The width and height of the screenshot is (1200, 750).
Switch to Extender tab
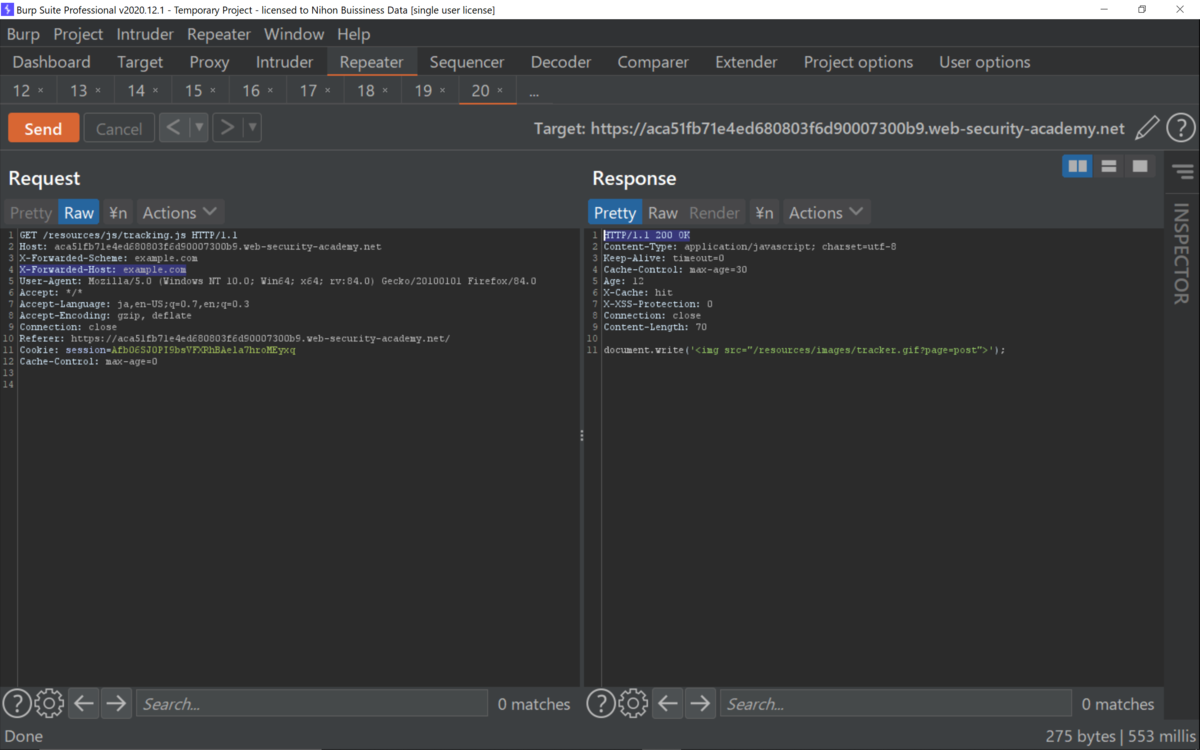click(x=746, y=62)
